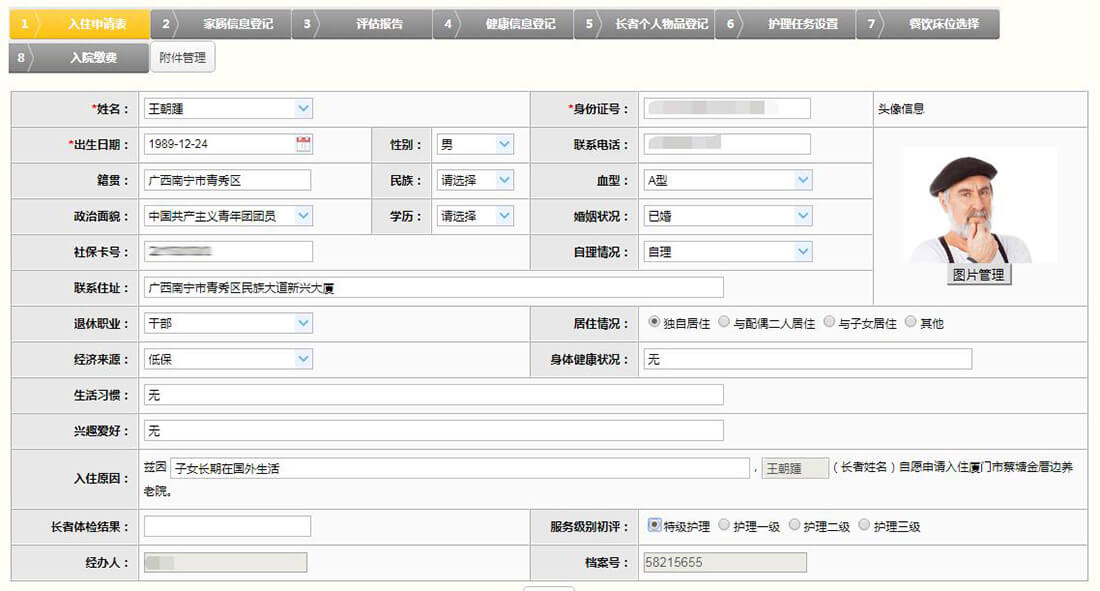
Task: Choose 与配偶二人居住 living situation
Action: [724, 323]
